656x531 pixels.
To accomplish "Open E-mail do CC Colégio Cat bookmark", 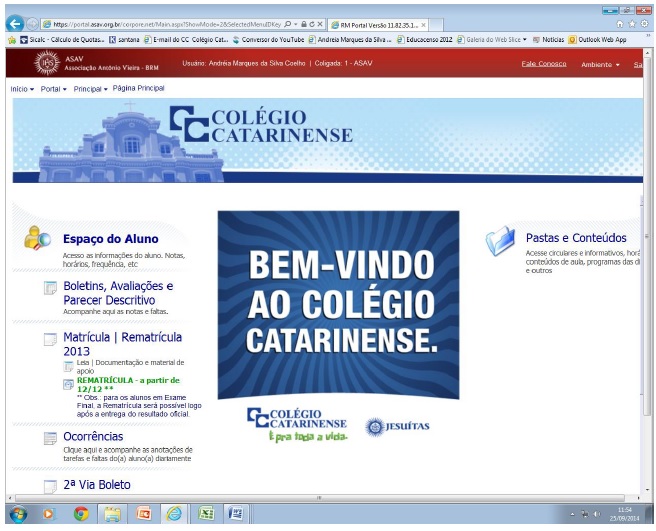I will [x=186, y=40].
